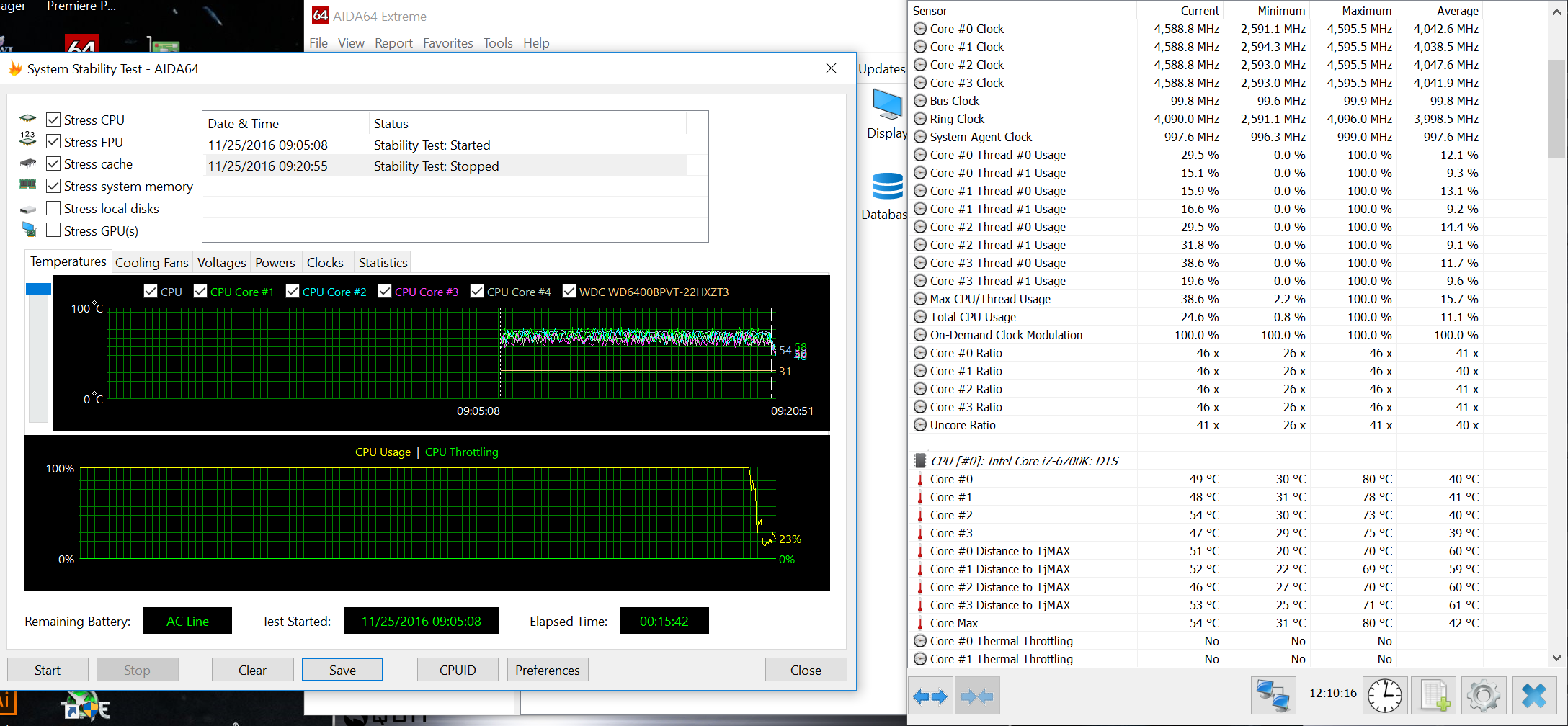Select the Stability Test: Stopped log row

(445, 166)
